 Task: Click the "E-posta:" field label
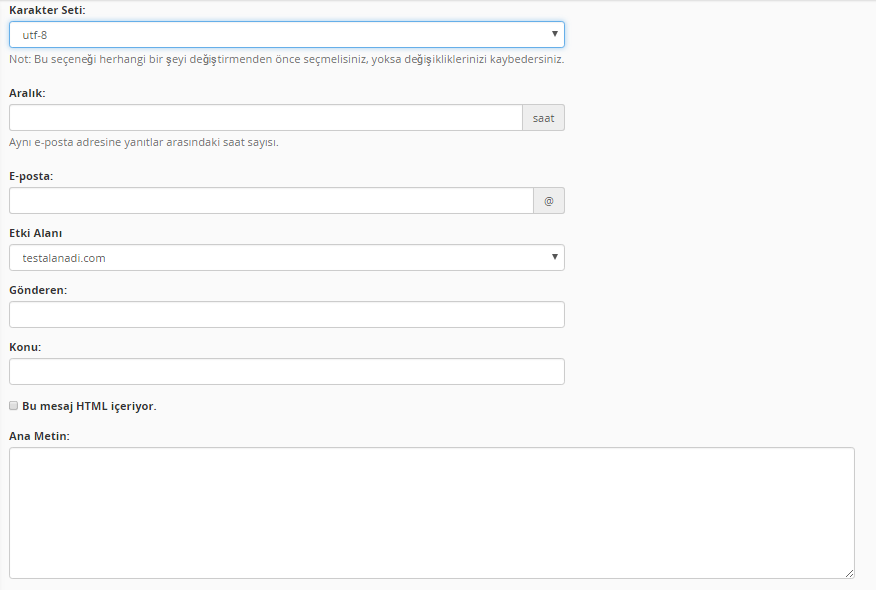(x=31, y=176)
